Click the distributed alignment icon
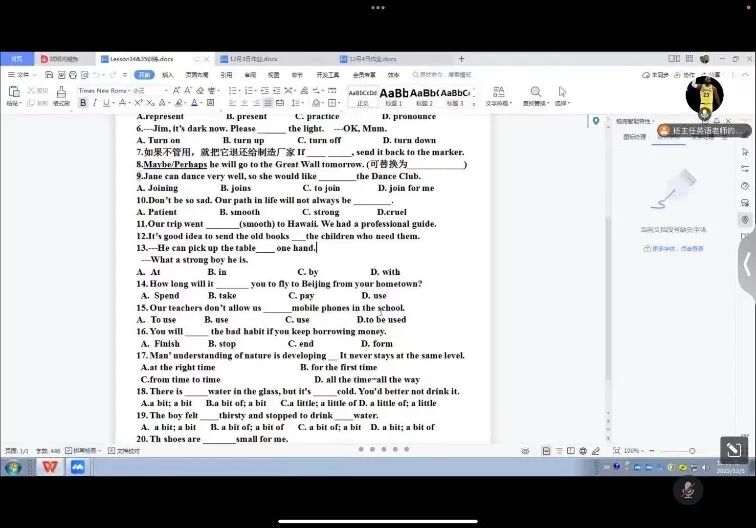This screenshot has width=756, height=528. click(x=280, y=103)
